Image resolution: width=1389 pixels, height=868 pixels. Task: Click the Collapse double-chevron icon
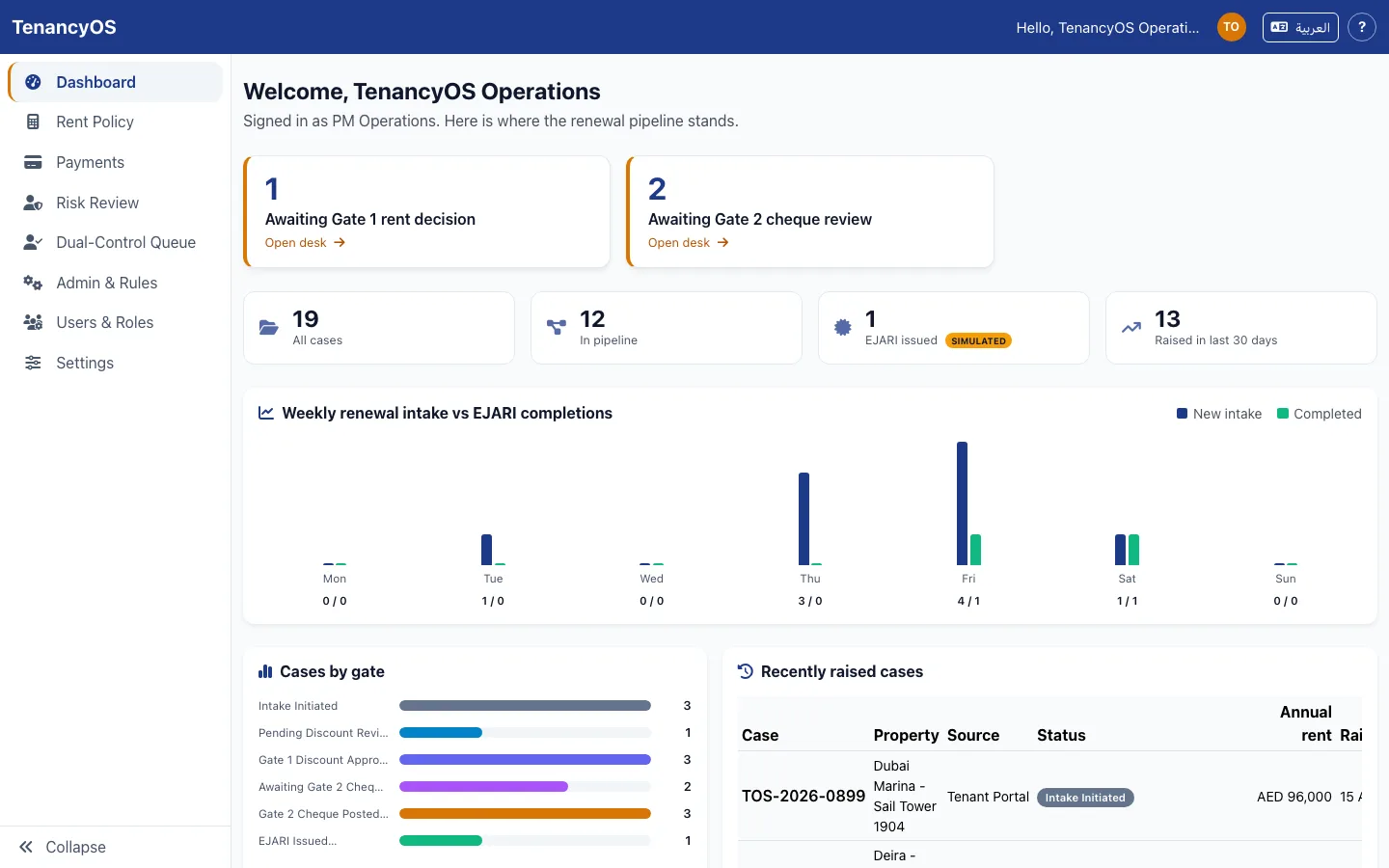[26, 847]
